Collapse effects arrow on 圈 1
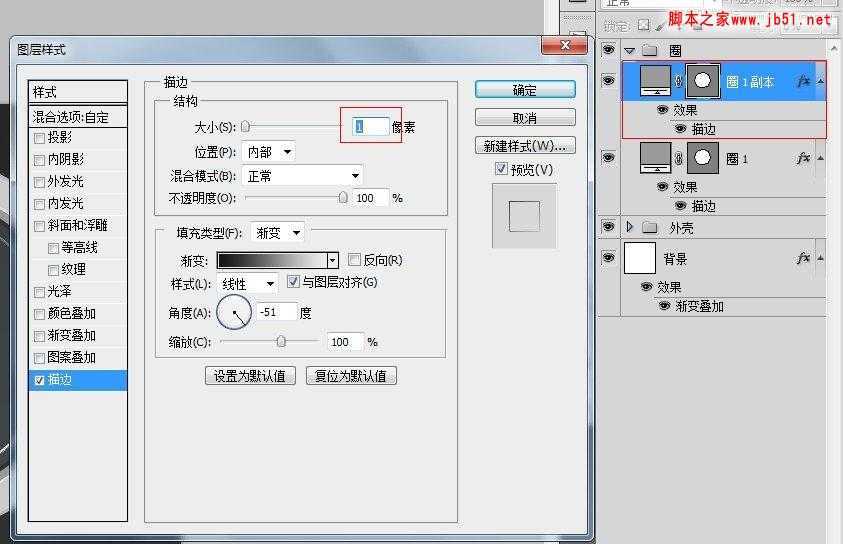Viewport: 843px width, 544px height. point(820,158)
